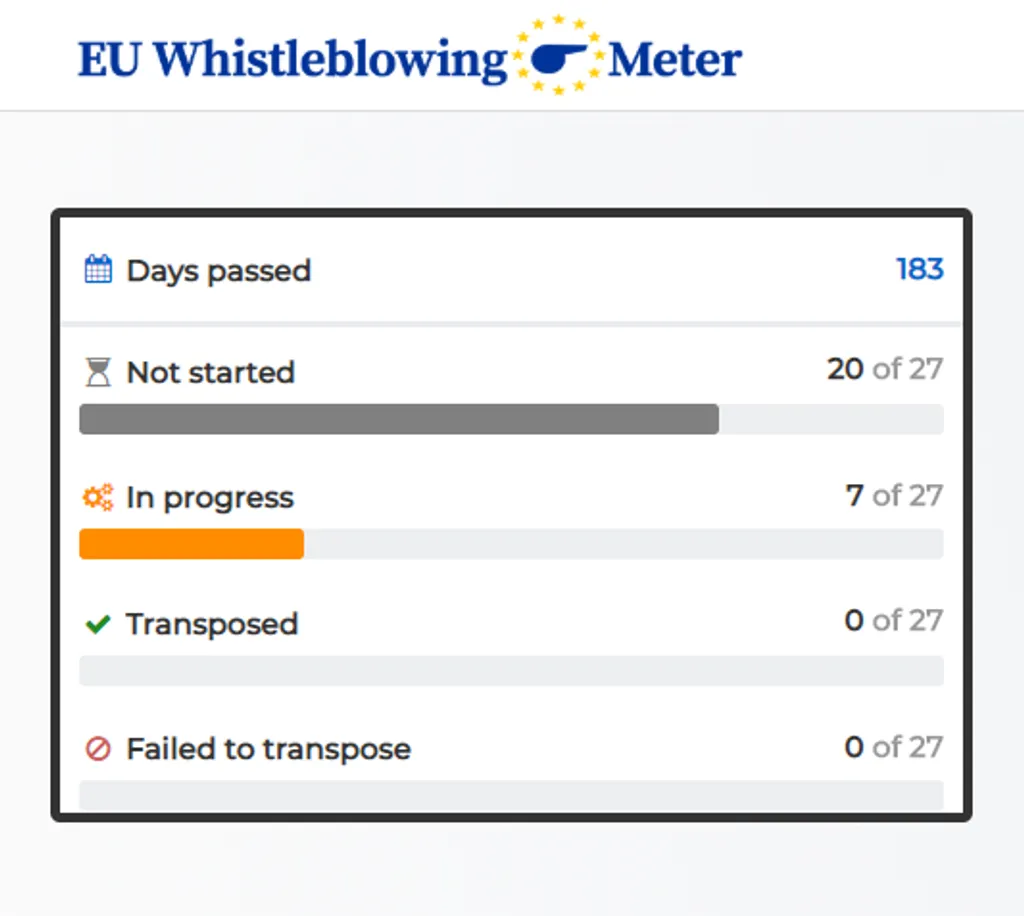Click the orange In progress progress bar
Viewport: 1024px width, 916px height.
point(190,544)
